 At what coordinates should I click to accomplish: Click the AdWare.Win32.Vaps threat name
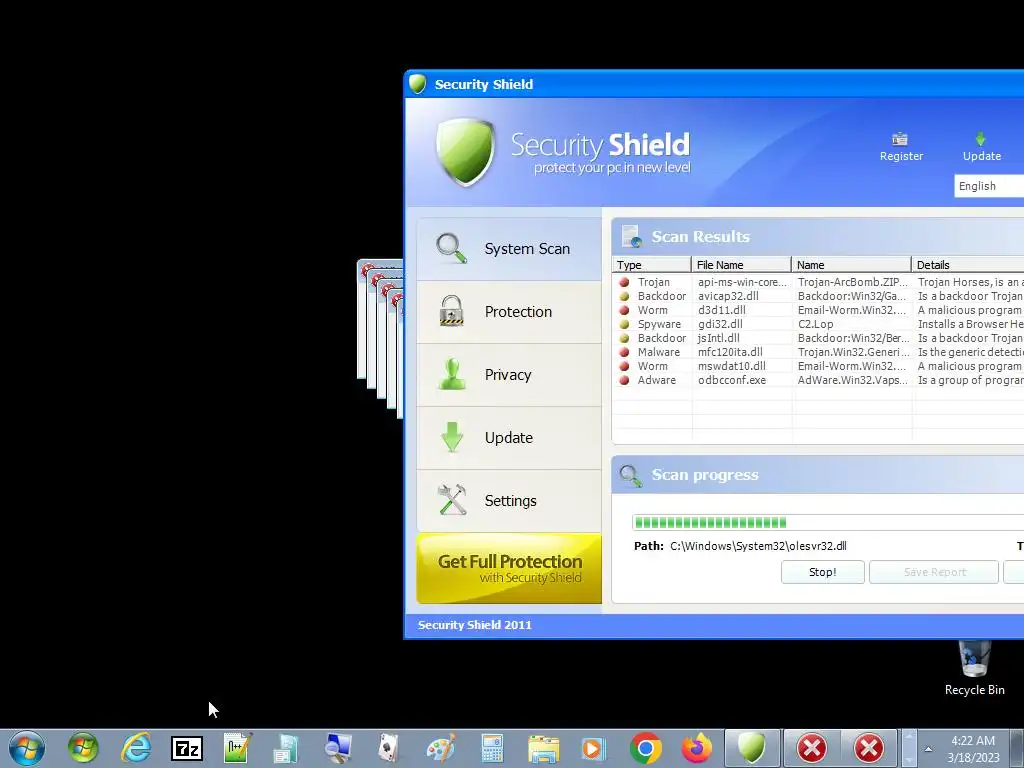point(852,380)
